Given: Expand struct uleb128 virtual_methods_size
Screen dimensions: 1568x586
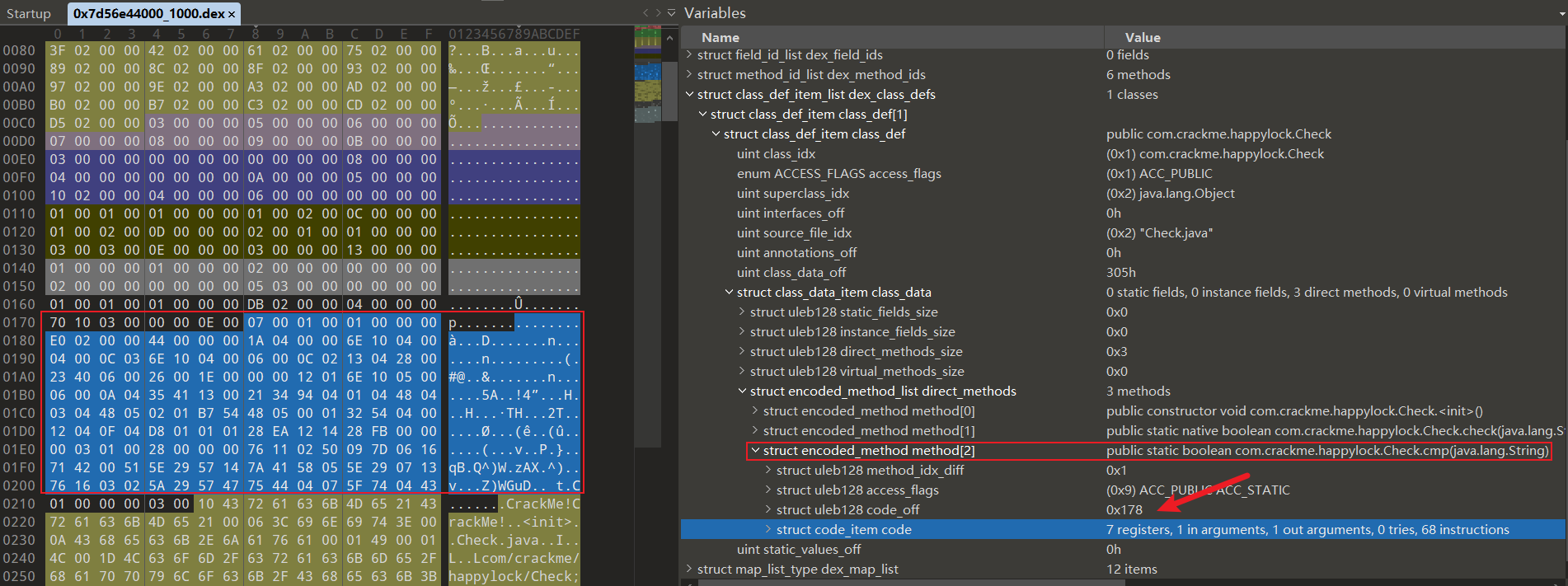Looking at the screenshot, I should 742,371.
